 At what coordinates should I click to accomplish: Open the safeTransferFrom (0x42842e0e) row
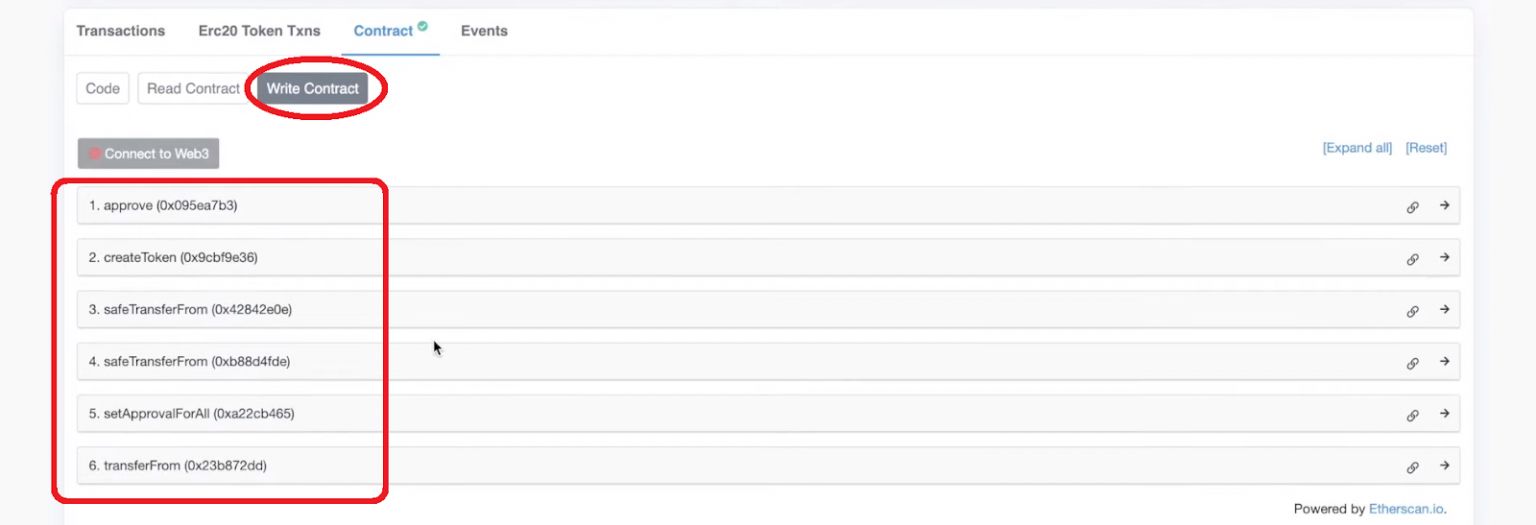coord(768,309)
